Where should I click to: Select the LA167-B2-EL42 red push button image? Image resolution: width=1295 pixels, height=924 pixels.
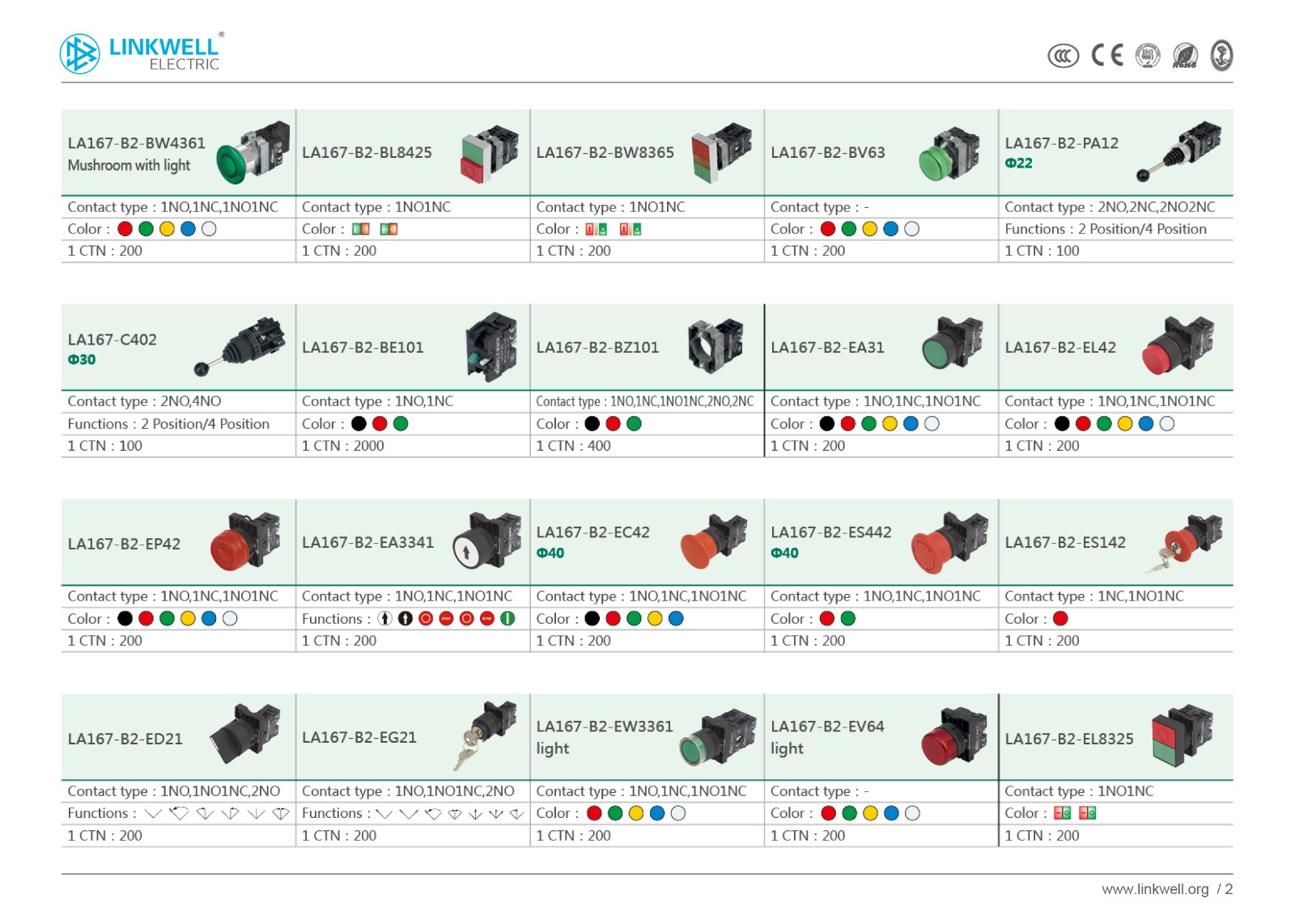click(1178, 345)
